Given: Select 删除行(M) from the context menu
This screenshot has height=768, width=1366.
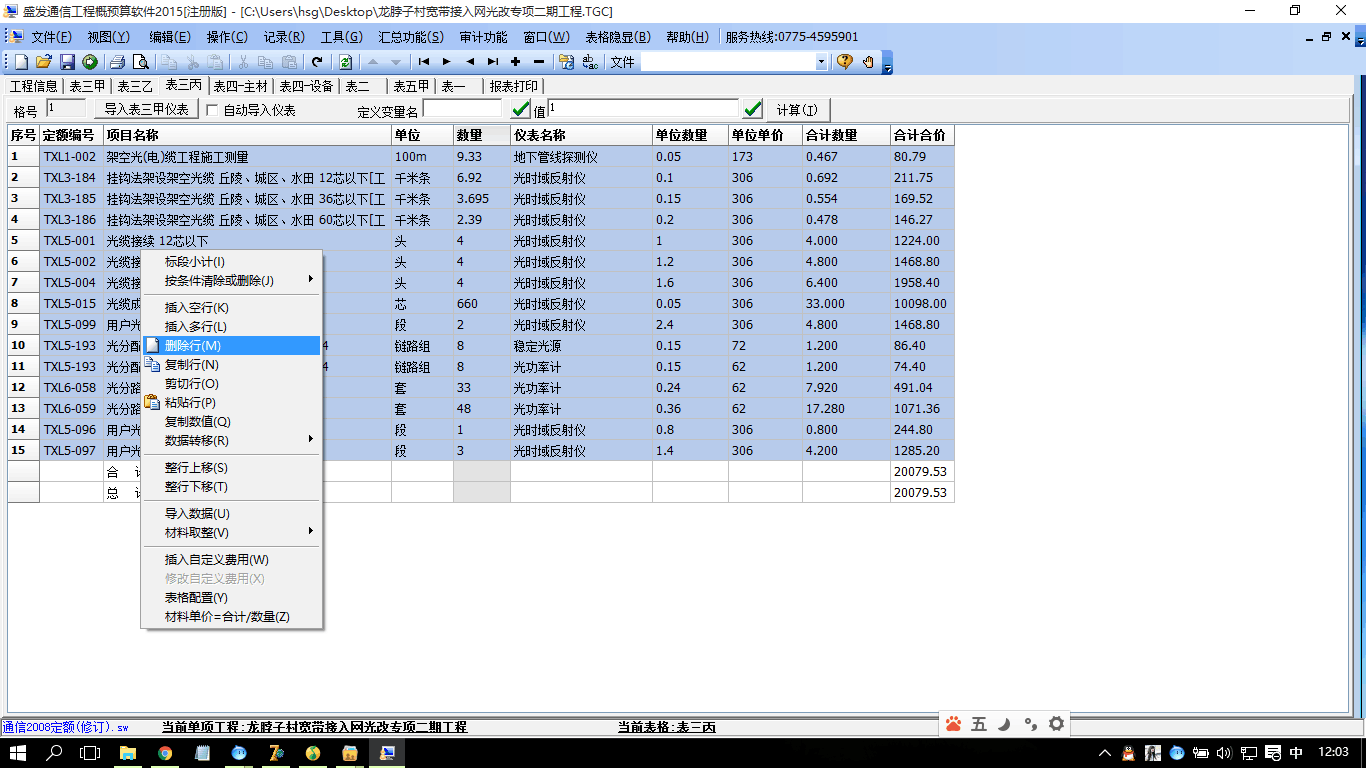Looking at the screenshot, I should [232, 345].
